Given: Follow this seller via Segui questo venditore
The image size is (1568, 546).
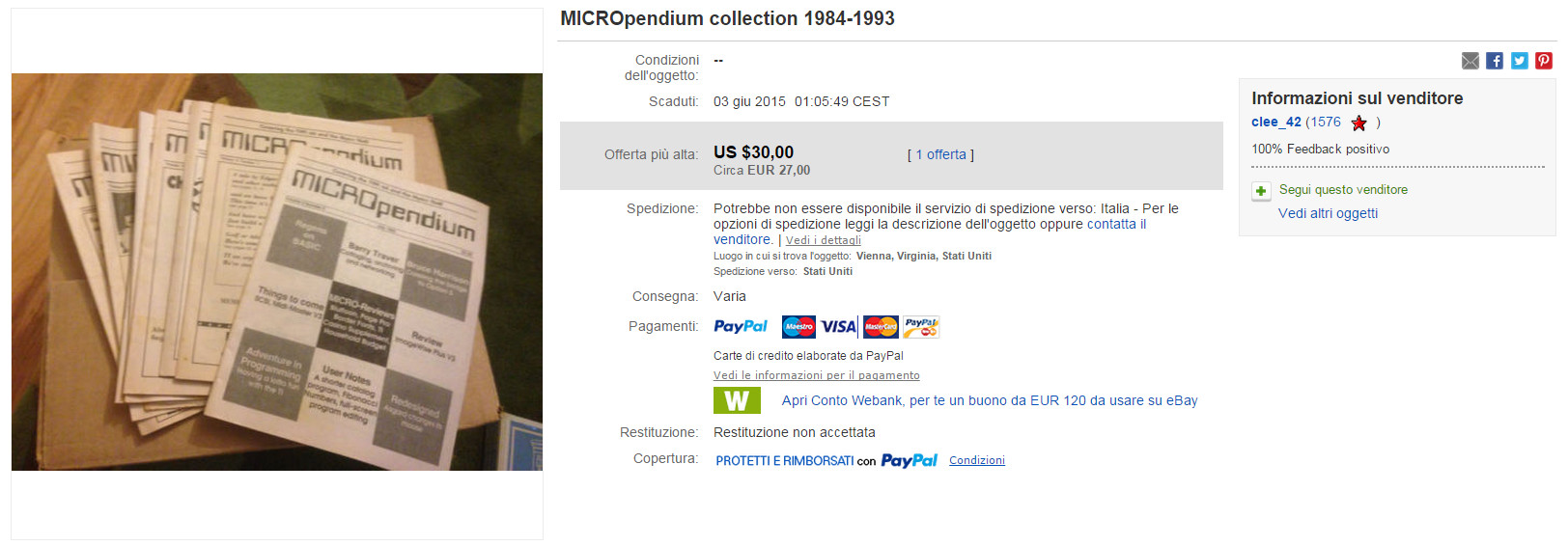Looking at the screenshot, I should point(1343,190).
